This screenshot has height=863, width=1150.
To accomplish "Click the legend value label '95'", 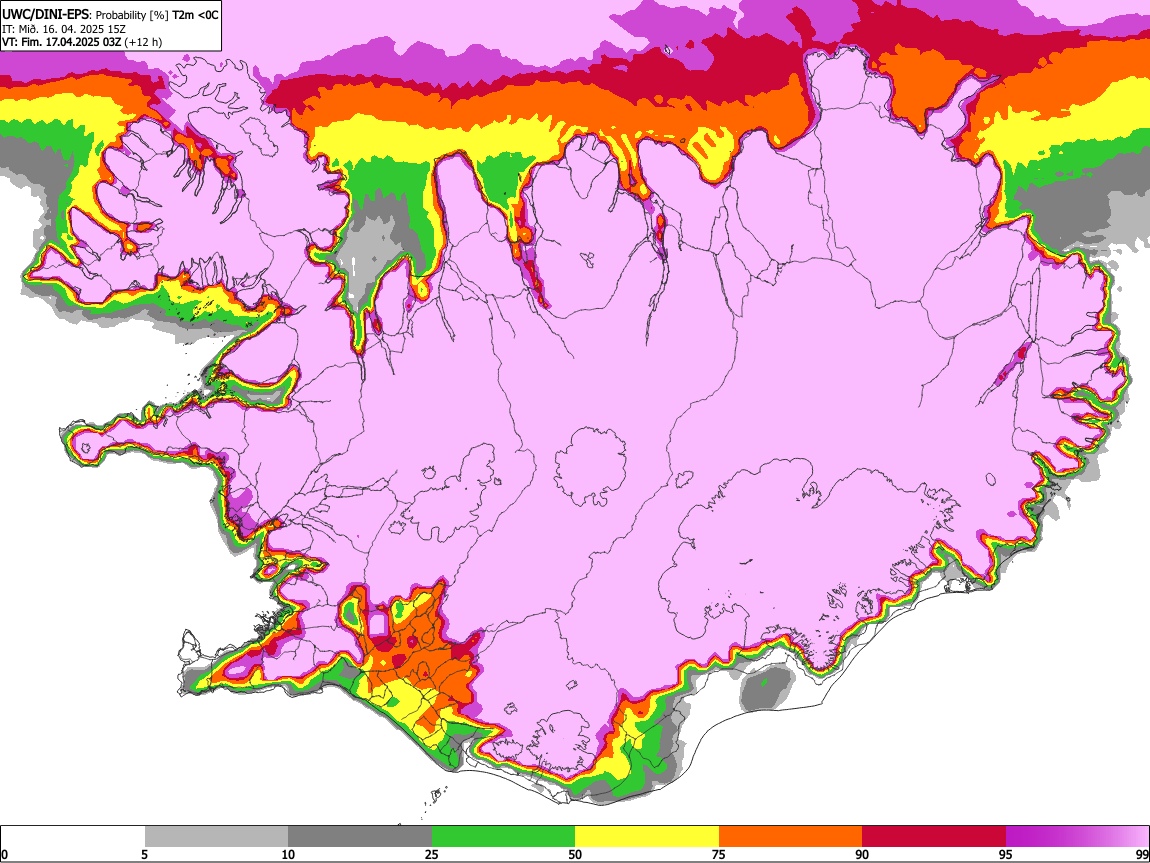I will pos(1006,854).
